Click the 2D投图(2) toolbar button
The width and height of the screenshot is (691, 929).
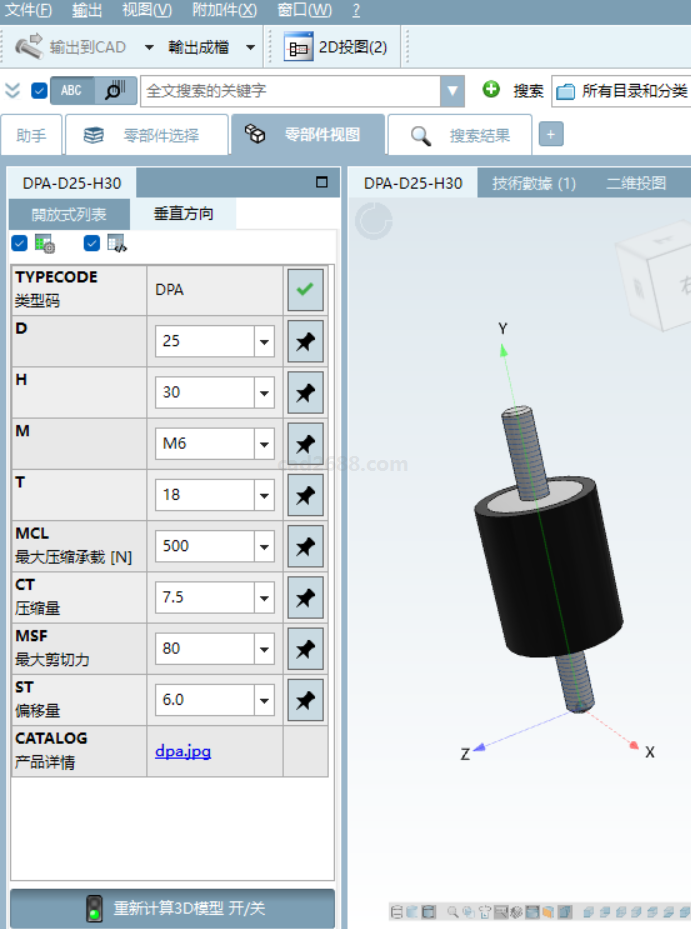[336, 47]
